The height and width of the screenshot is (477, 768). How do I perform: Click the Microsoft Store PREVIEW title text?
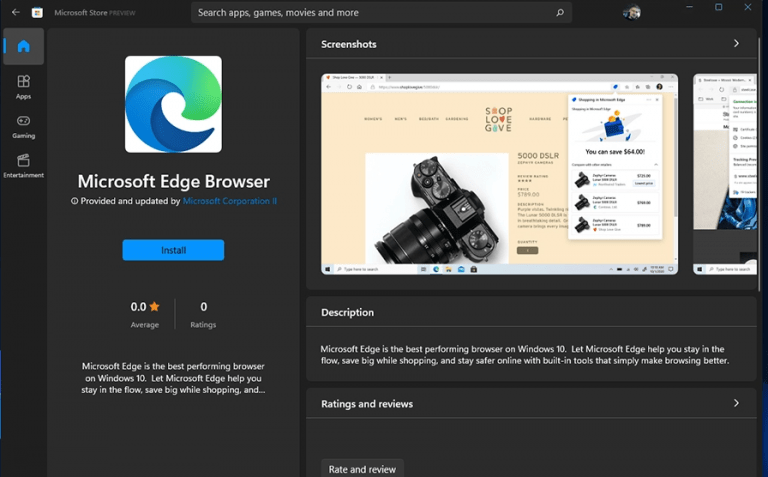[x=95, y=13]
